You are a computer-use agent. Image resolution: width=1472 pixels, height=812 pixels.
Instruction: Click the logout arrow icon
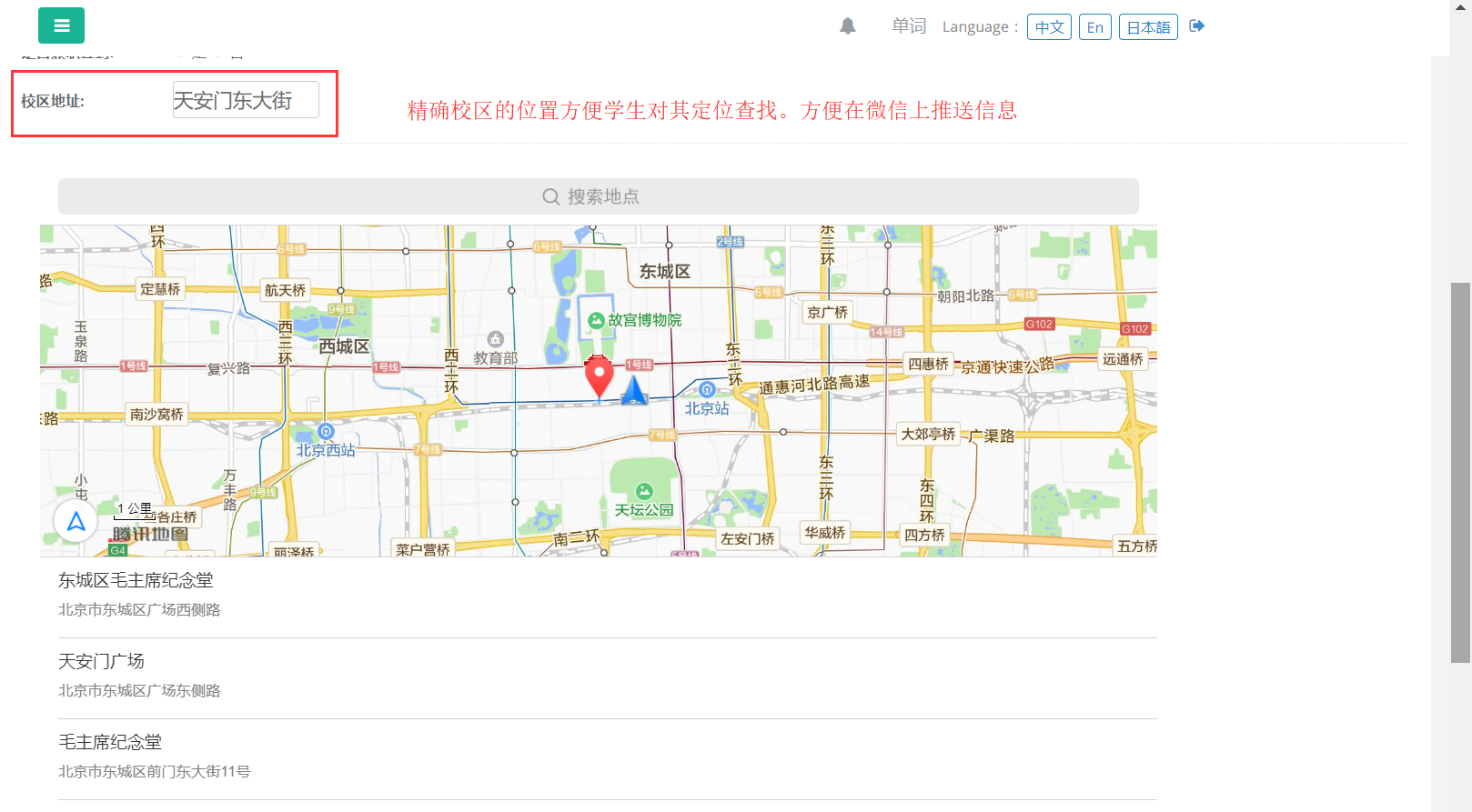(1197, 26)
